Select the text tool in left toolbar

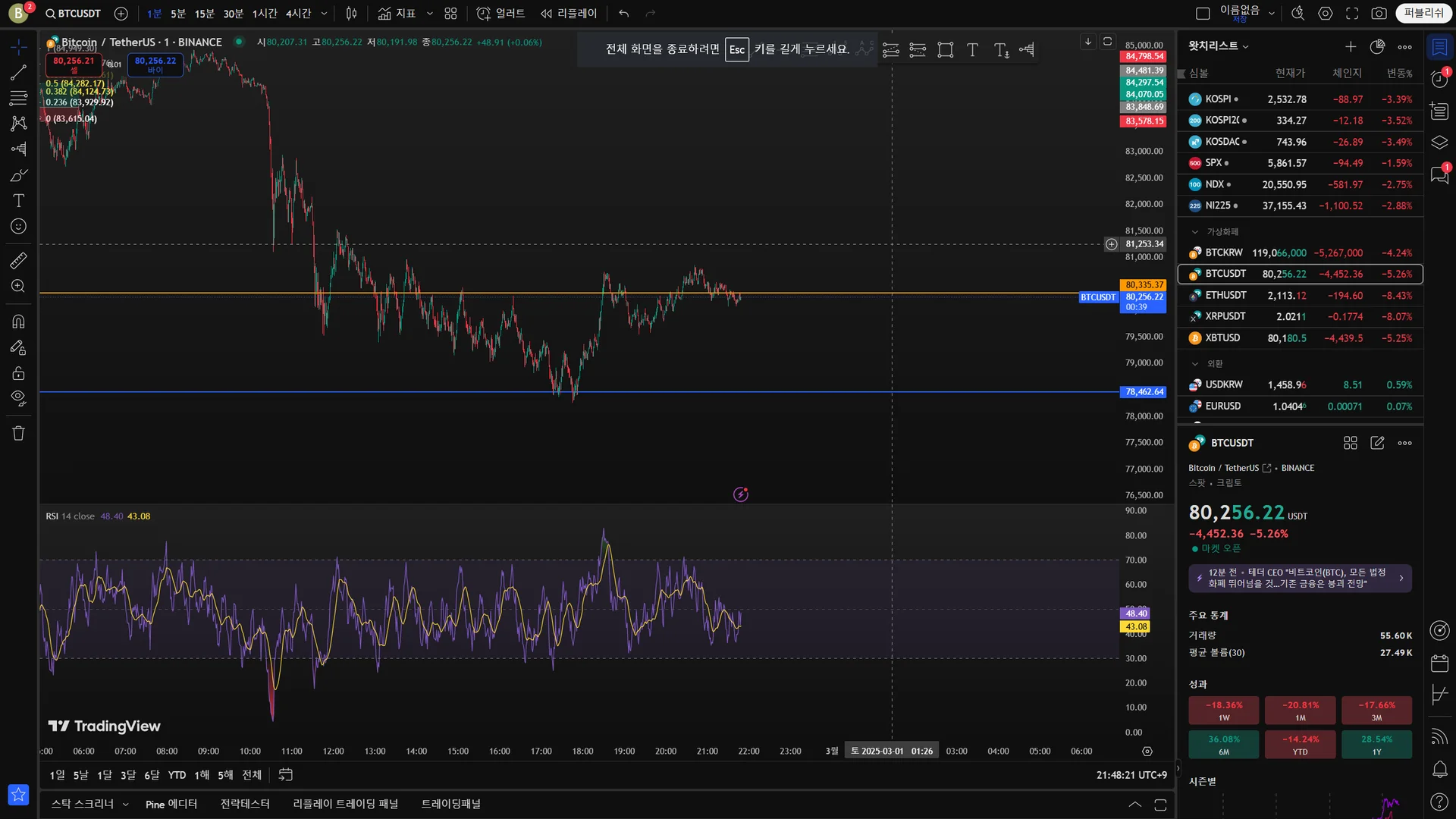point(18,201)
